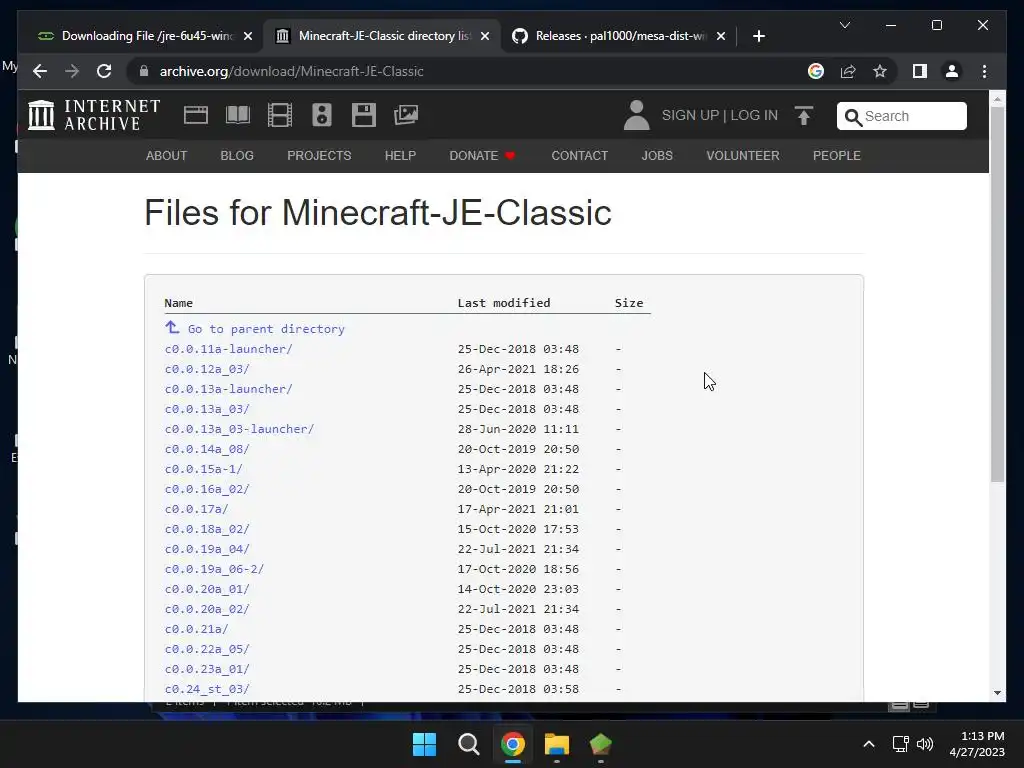
Task: Open the PROJECTS menu item
Action: [319, 156]
